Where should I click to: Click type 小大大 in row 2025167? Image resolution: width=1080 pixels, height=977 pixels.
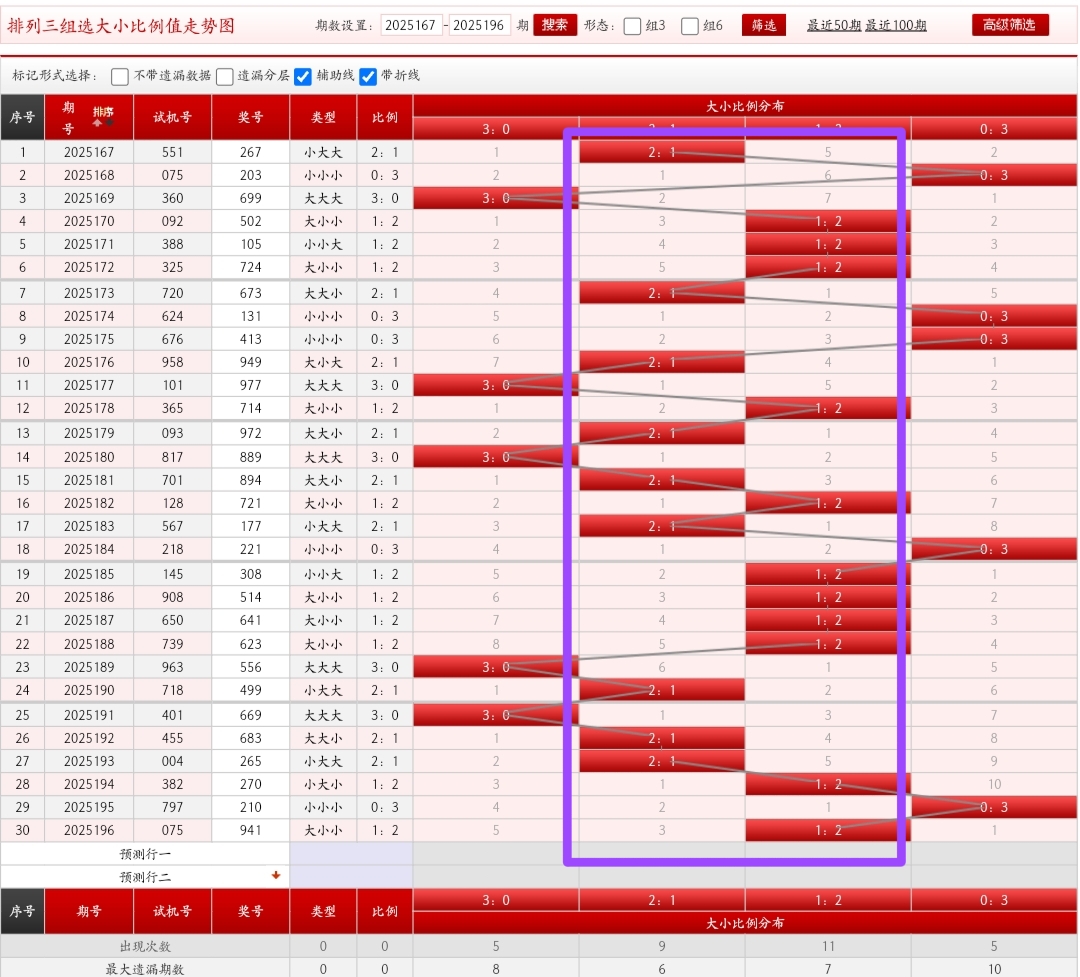(x=323, y=152)
